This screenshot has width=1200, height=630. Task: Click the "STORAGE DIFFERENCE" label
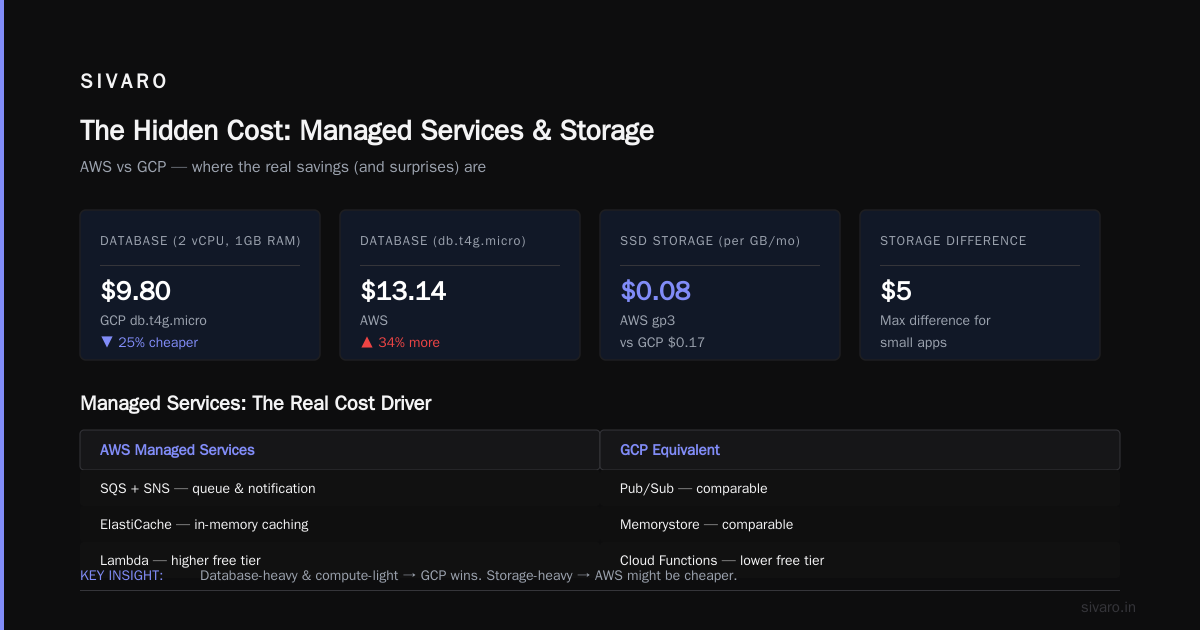point(953,241)
